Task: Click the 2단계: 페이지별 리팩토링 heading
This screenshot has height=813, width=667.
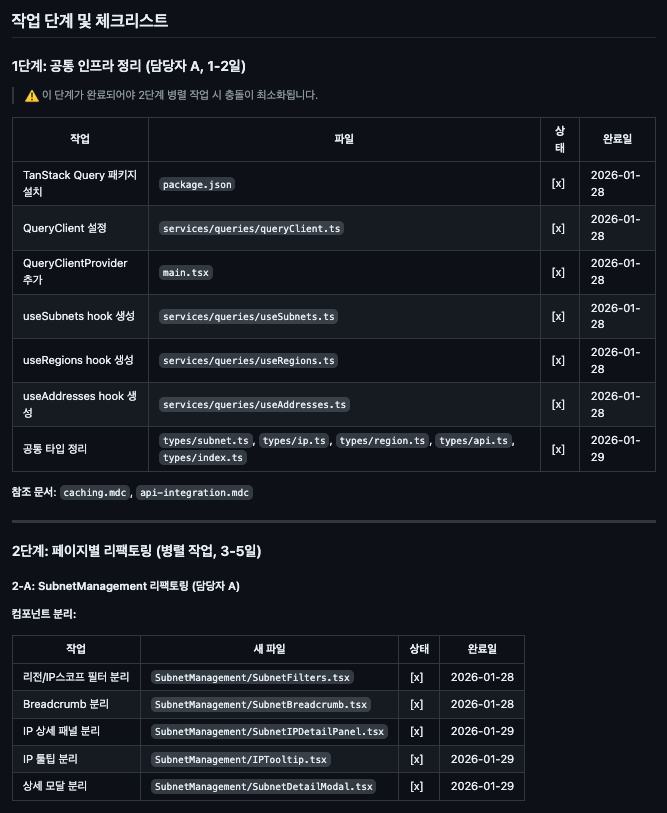Action: [136, 550]
